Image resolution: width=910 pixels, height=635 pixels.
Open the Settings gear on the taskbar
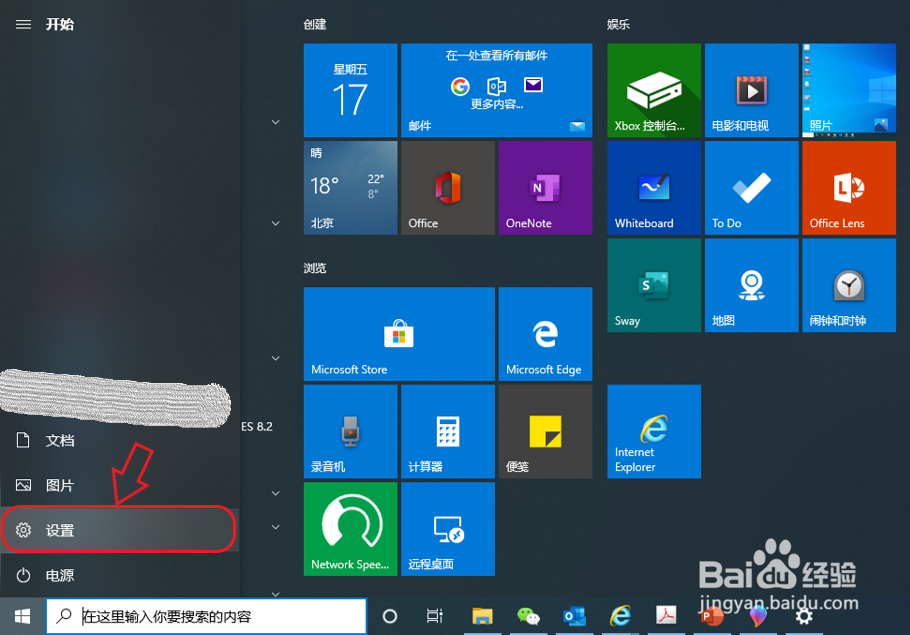804,616
